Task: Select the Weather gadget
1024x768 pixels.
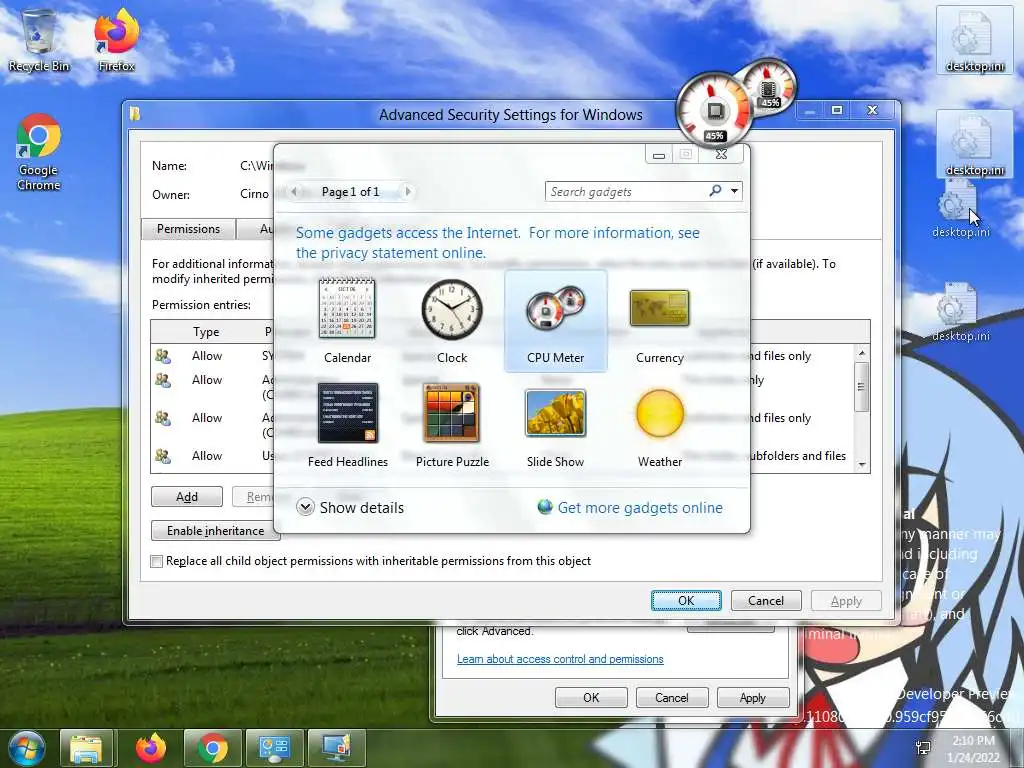Action: click(660, 424)
